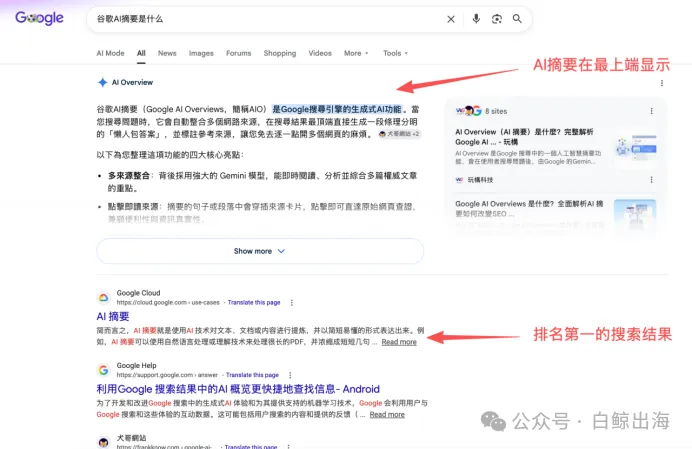
Task: Translate the Google Help result page
Action: (x=252, y=375)
